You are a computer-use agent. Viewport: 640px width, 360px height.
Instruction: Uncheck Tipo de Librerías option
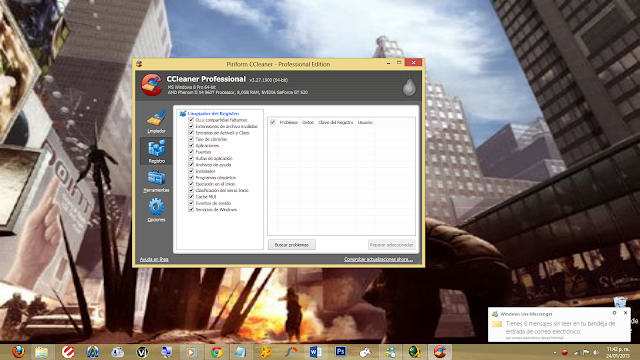point(191,139)
